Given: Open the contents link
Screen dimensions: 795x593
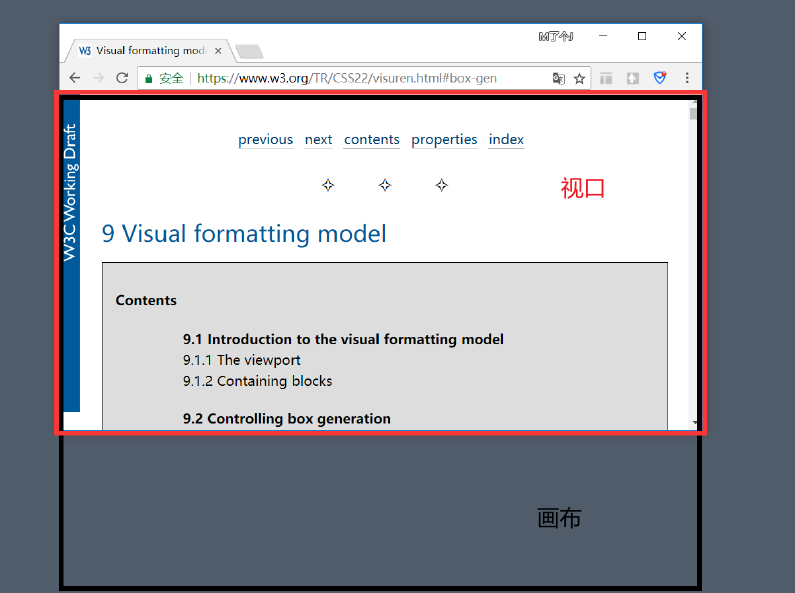Looking at the screenshot, I should (x=372, y=139).
